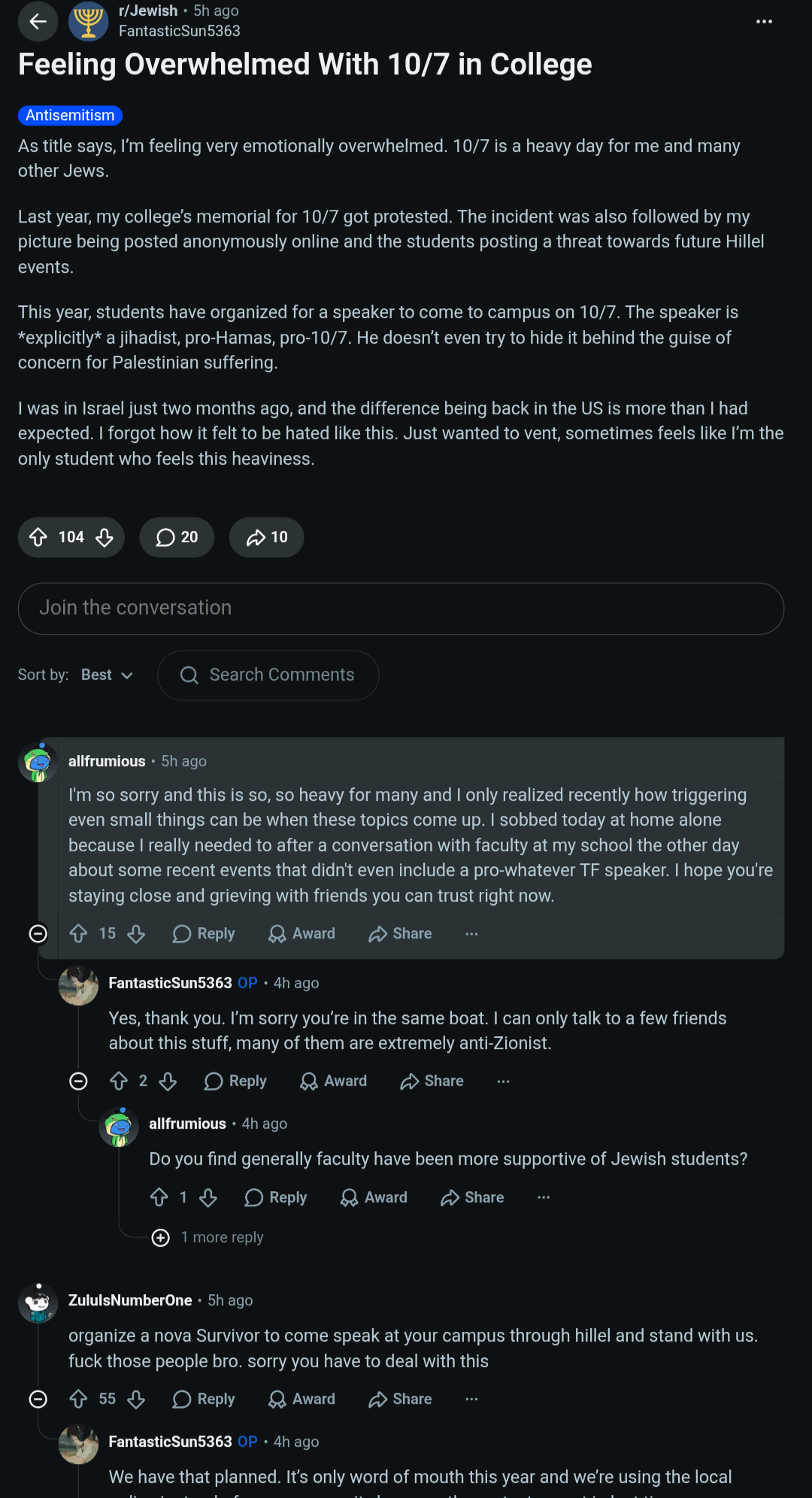Upvote the main post with 104 points

(x=38, y=537)
